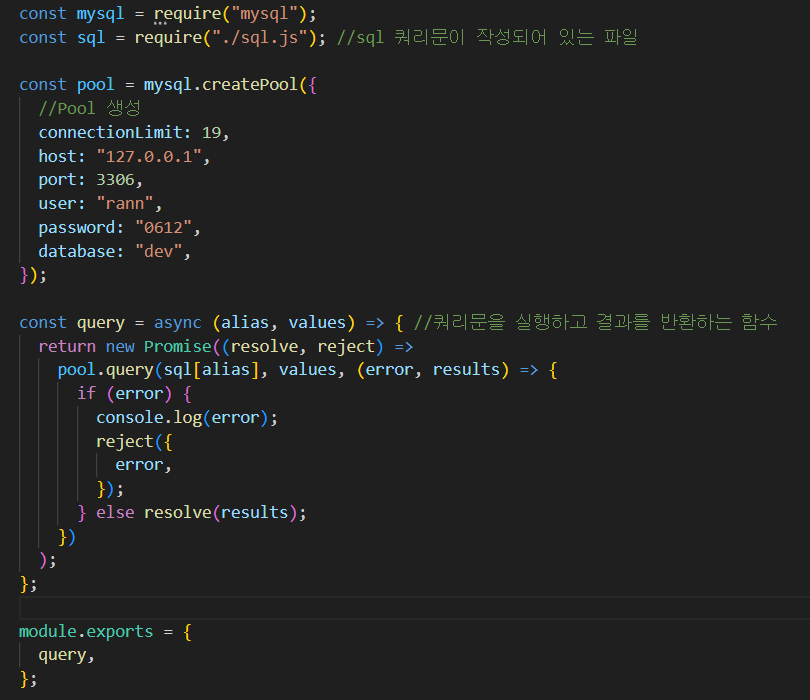
Task: Click the //Pool 생성 comment
Action: tap(89, 108)
